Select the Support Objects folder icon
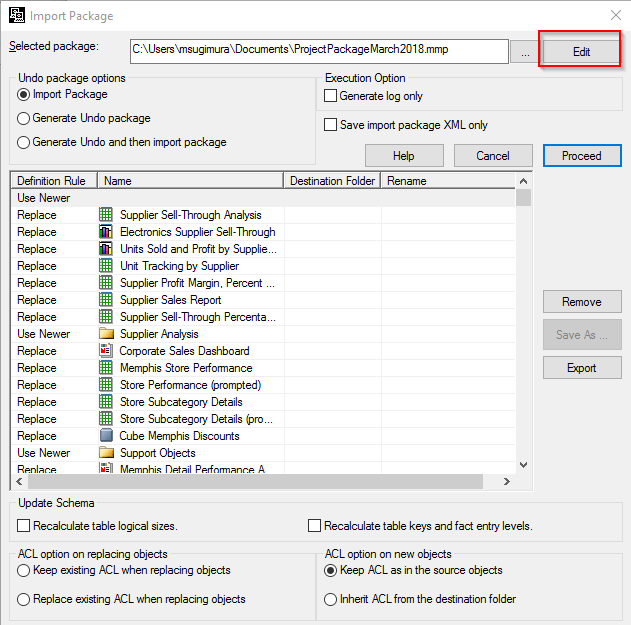The height and width of the screenshot is (625, 631). [106, 453]
